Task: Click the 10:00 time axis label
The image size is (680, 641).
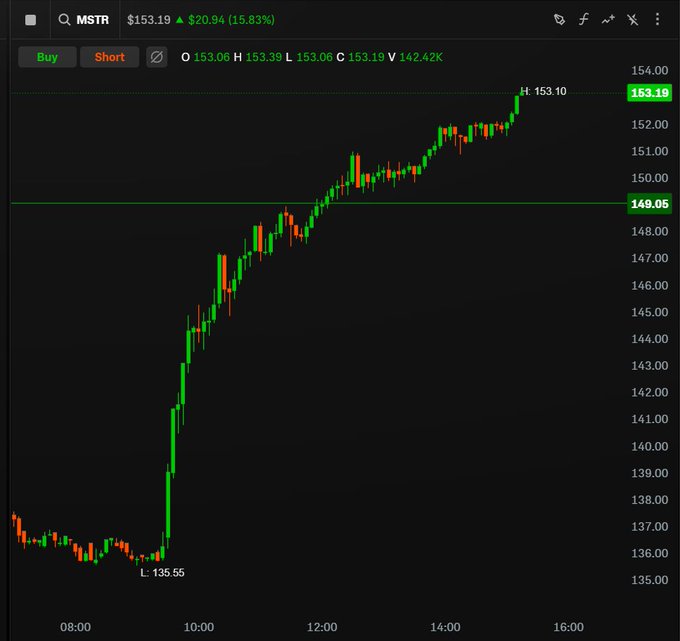Action: tap(199, 627)
